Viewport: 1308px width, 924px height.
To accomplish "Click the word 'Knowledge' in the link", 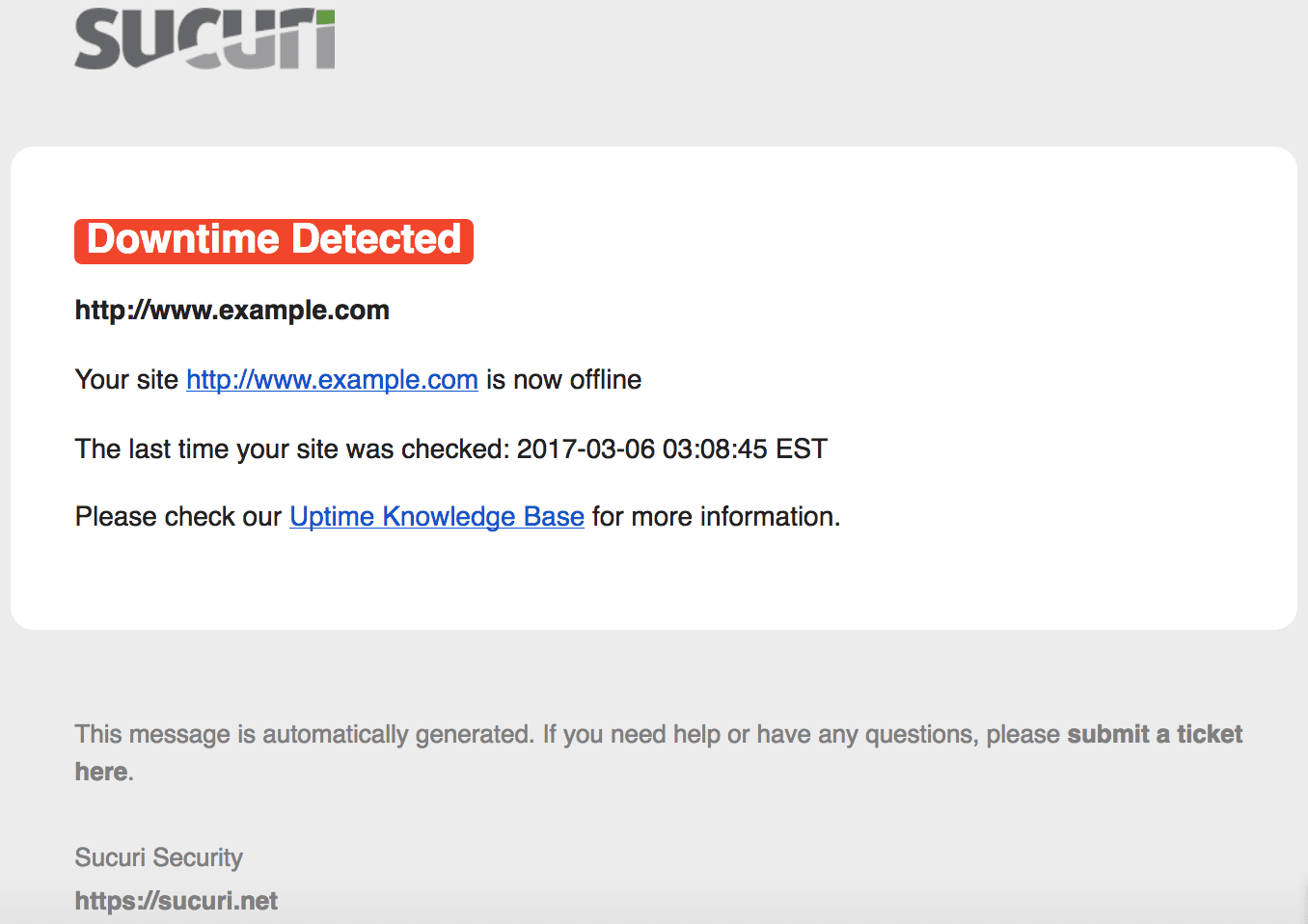I will pyautogui.click(x=449, y=517).
